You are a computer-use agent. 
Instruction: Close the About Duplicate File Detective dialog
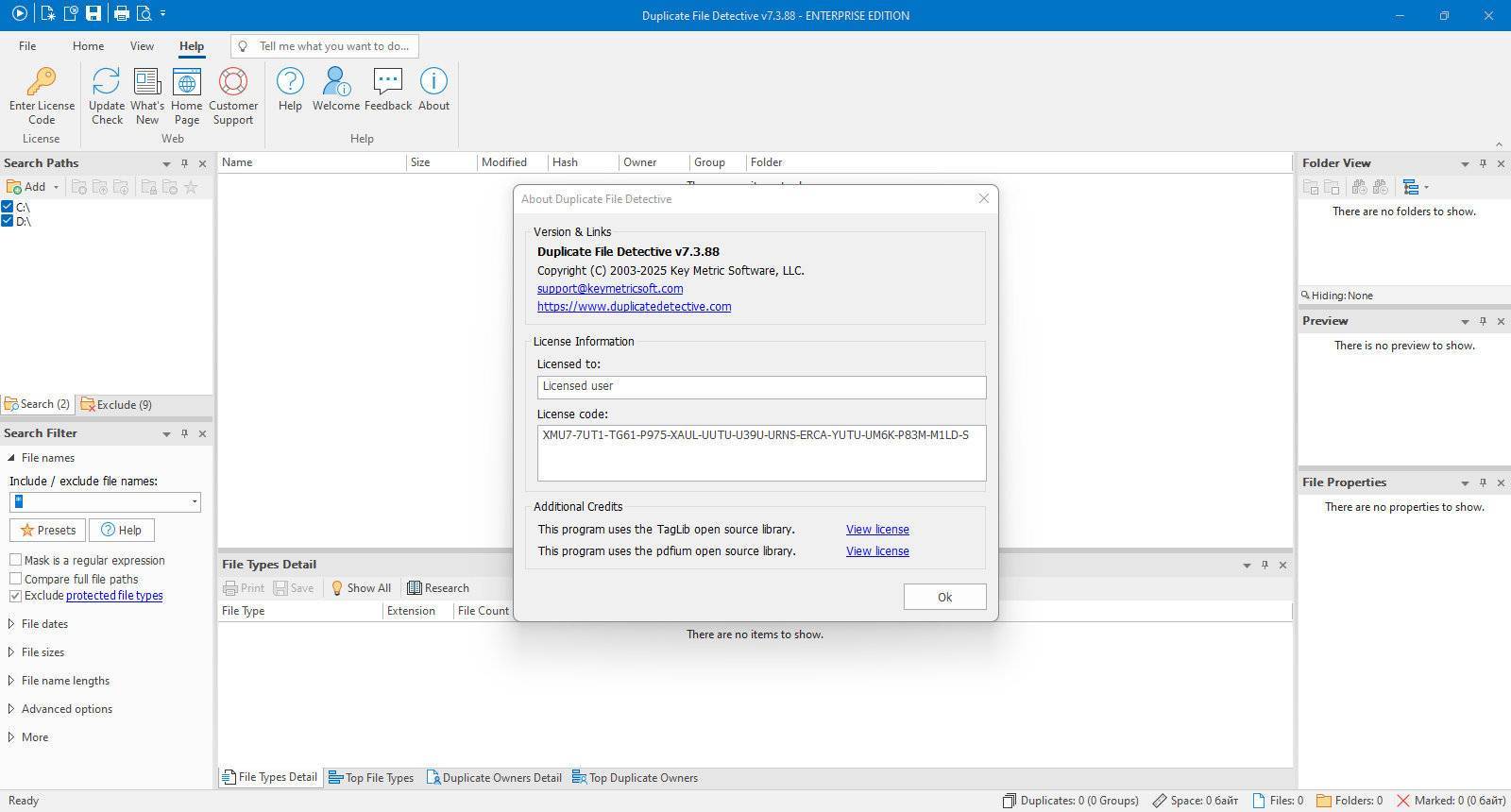coord(984,198)
